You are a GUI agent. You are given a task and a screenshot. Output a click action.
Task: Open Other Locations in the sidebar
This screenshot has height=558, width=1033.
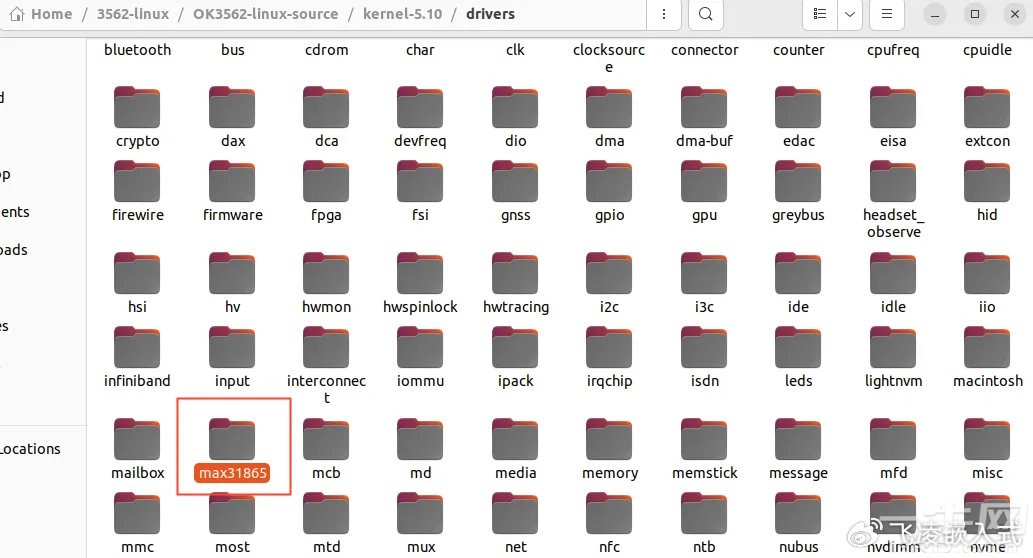click(30, 449)
